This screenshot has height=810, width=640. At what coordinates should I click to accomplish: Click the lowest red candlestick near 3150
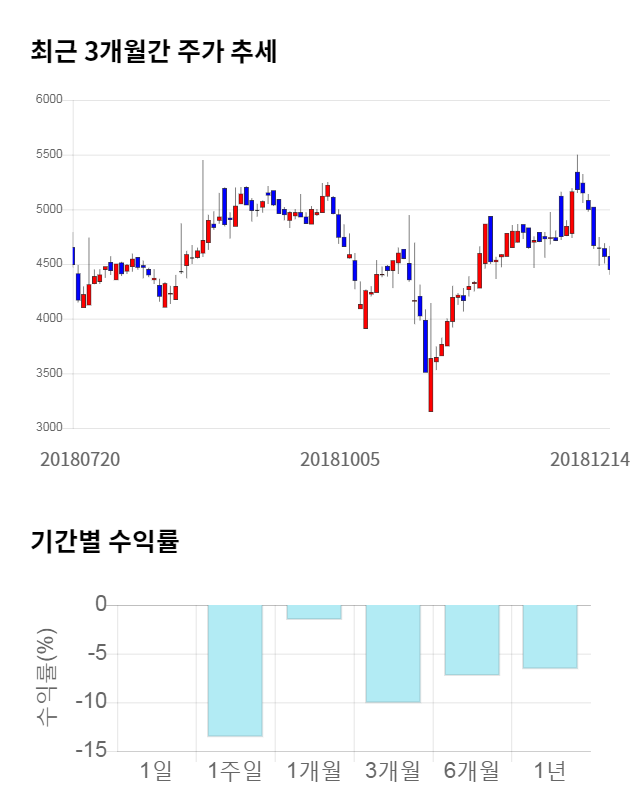tap(431, 385)
